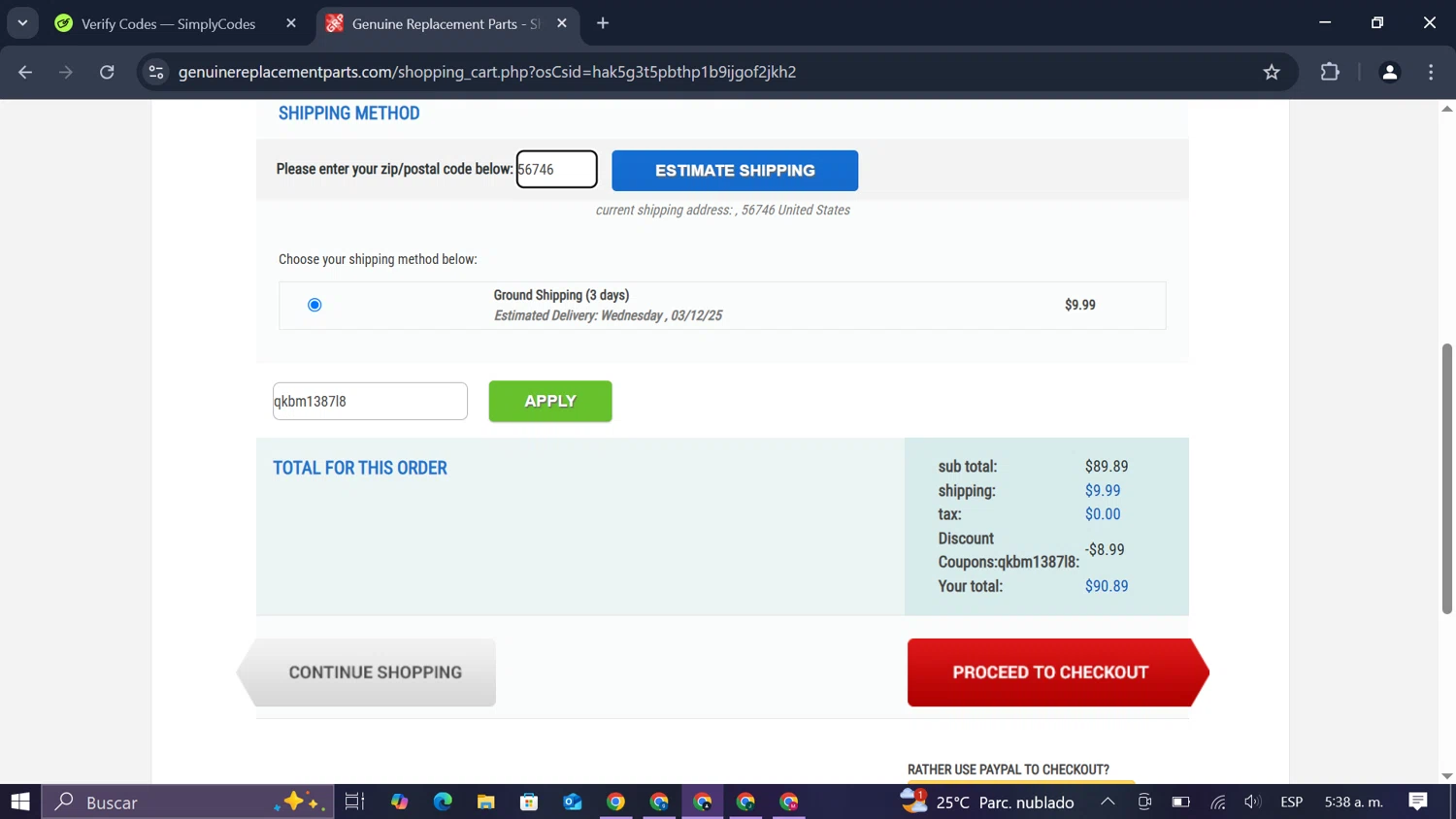Click the -$8.99 discount amount

pyautogui.click(x=1105, y=549)
